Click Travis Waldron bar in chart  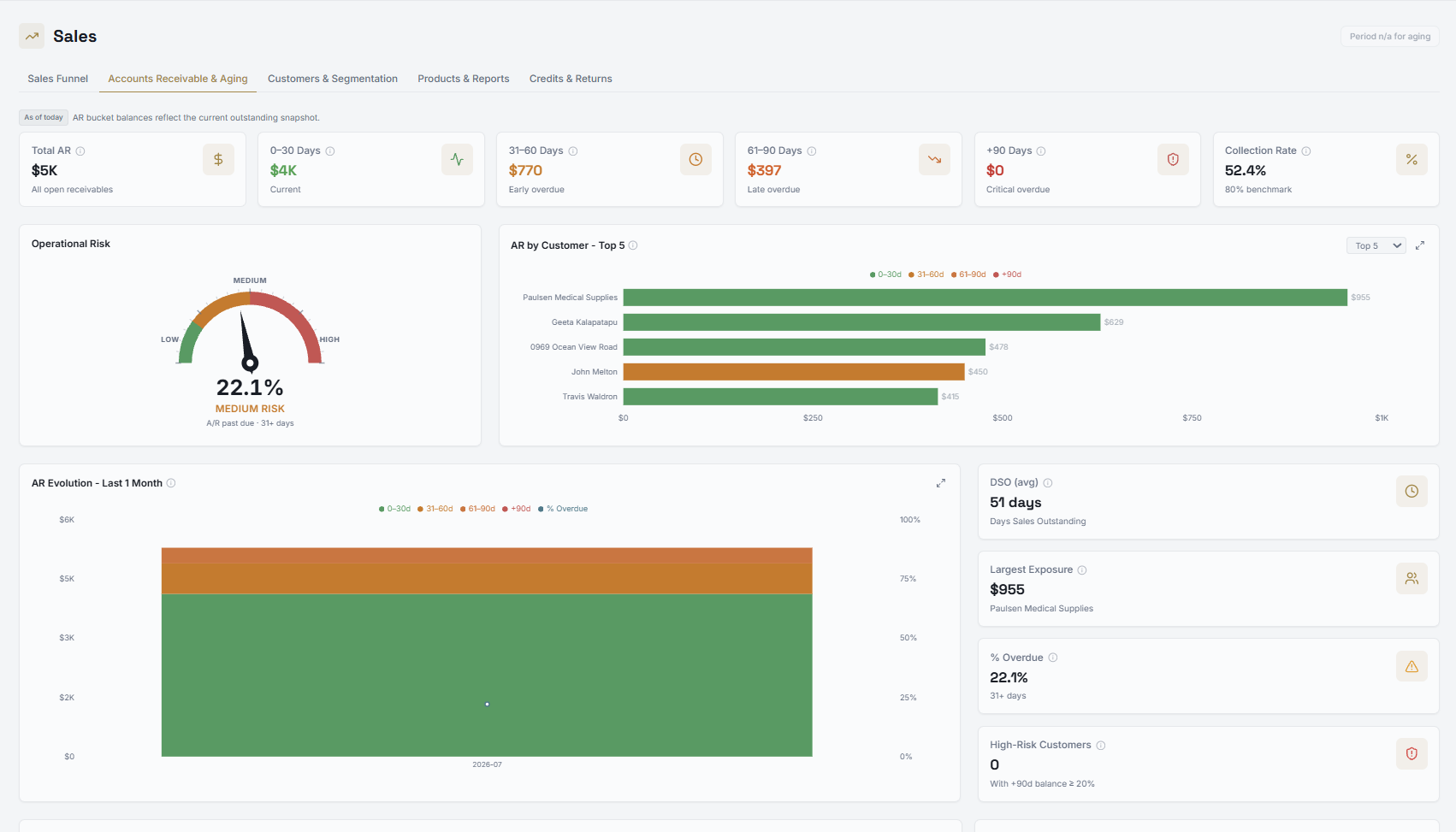coord(780,397)
